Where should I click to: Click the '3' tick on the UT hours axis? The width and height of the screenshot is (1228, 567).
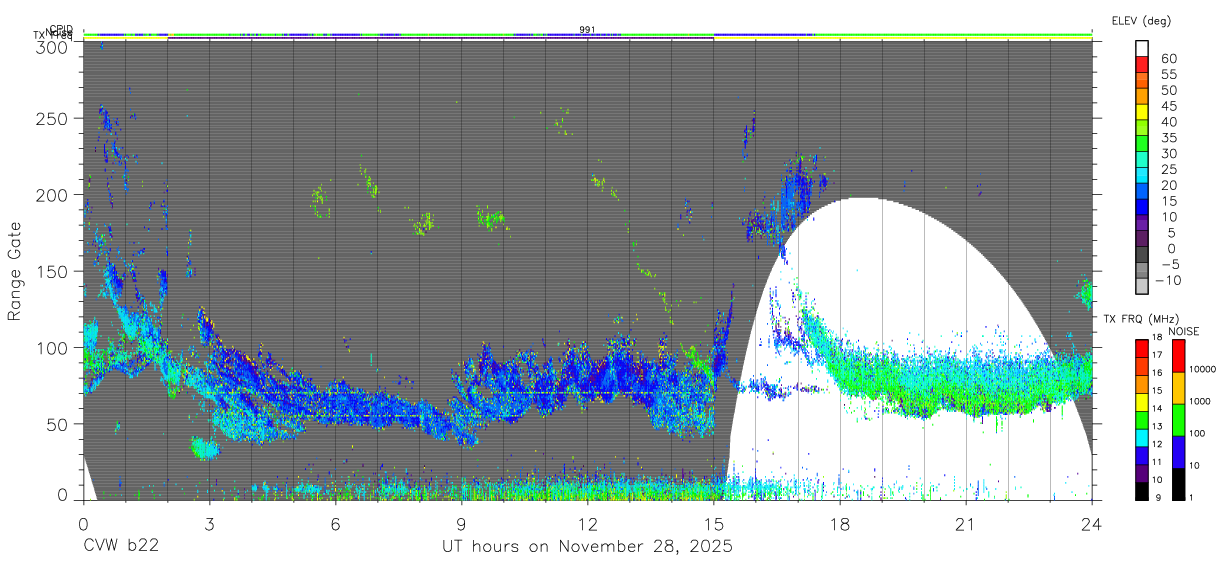(x=209, y=524)
